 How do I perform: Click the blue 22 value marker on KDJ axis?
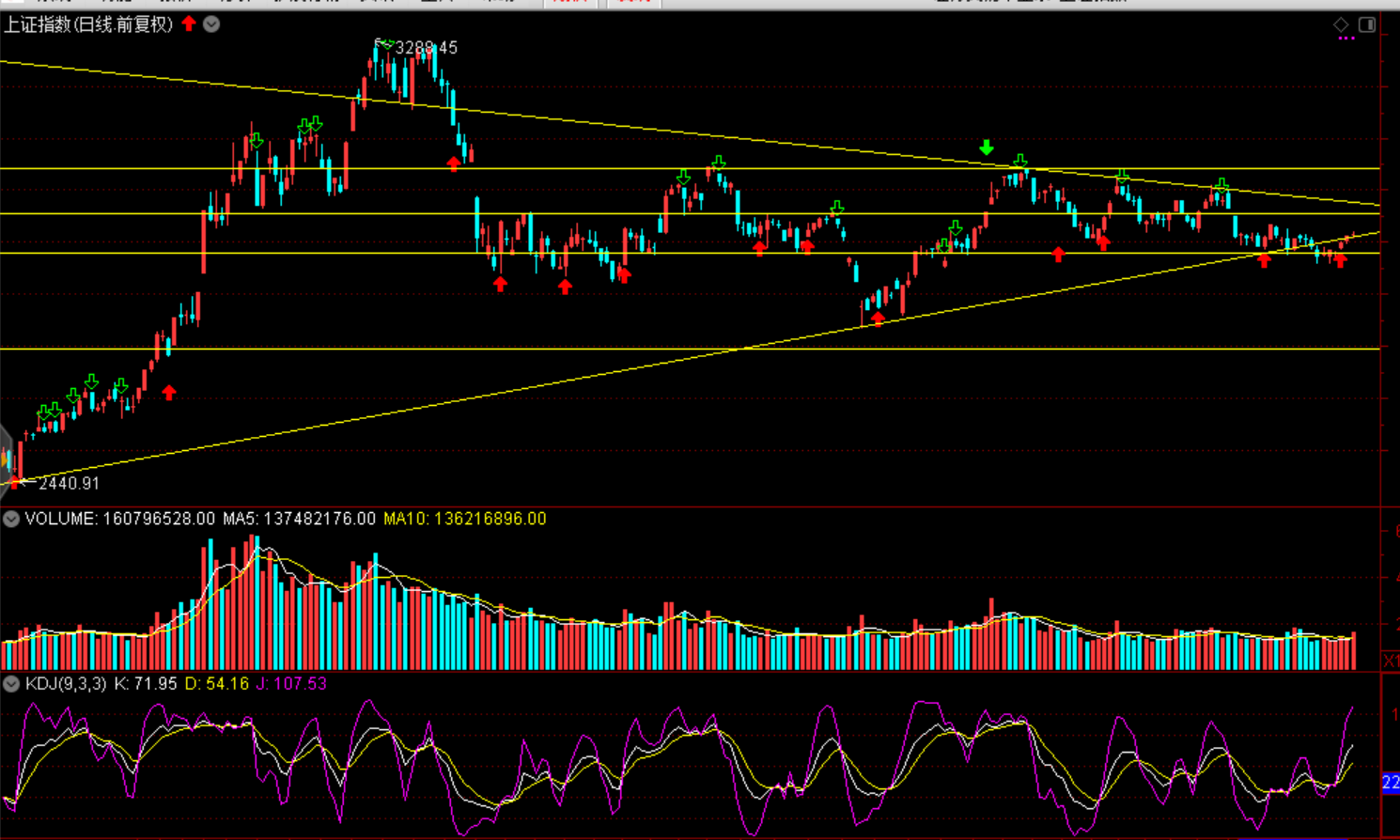(x=1391, y=782)
